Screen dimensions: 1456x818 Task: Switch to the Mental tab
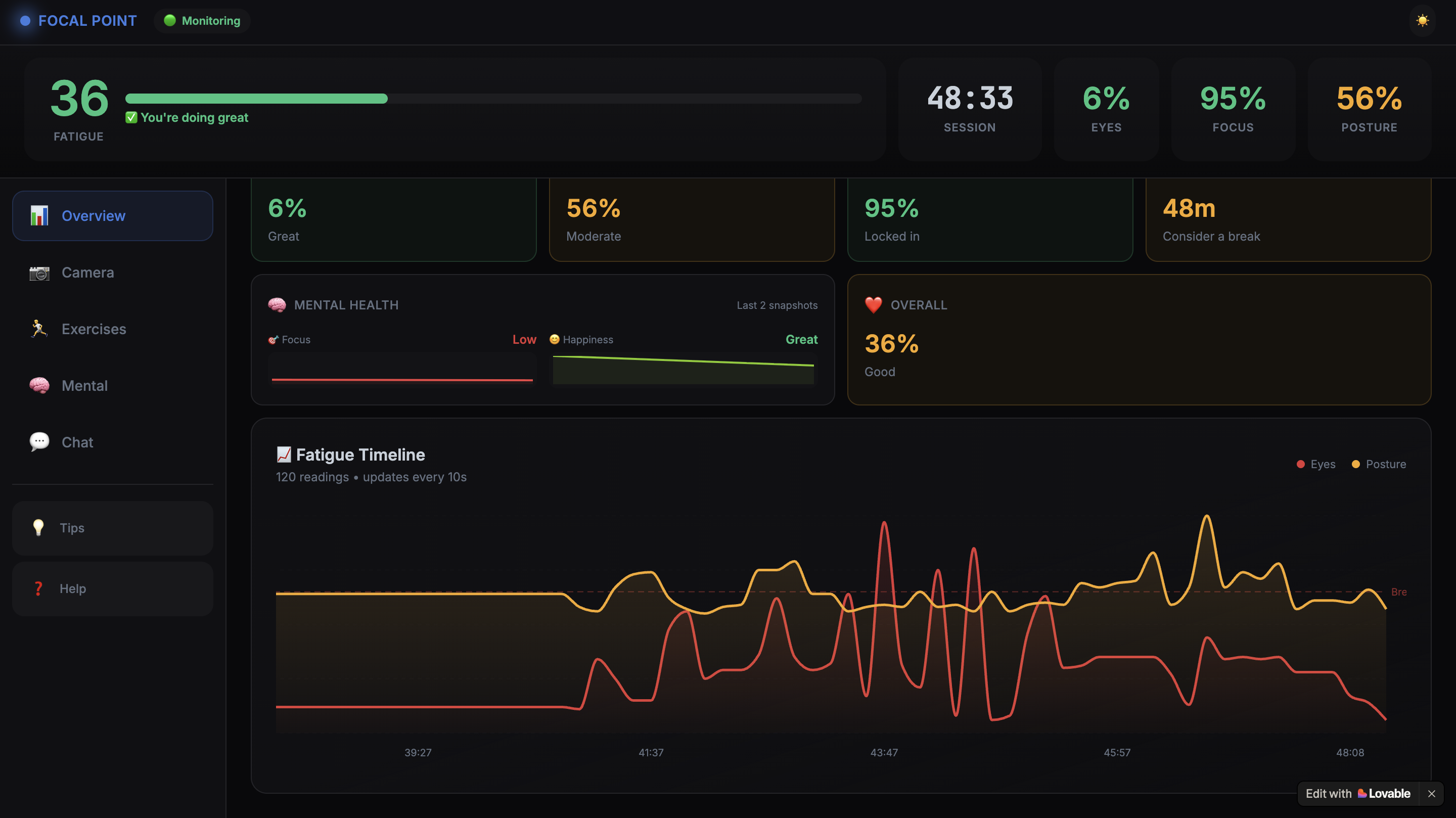coord(85,386)
